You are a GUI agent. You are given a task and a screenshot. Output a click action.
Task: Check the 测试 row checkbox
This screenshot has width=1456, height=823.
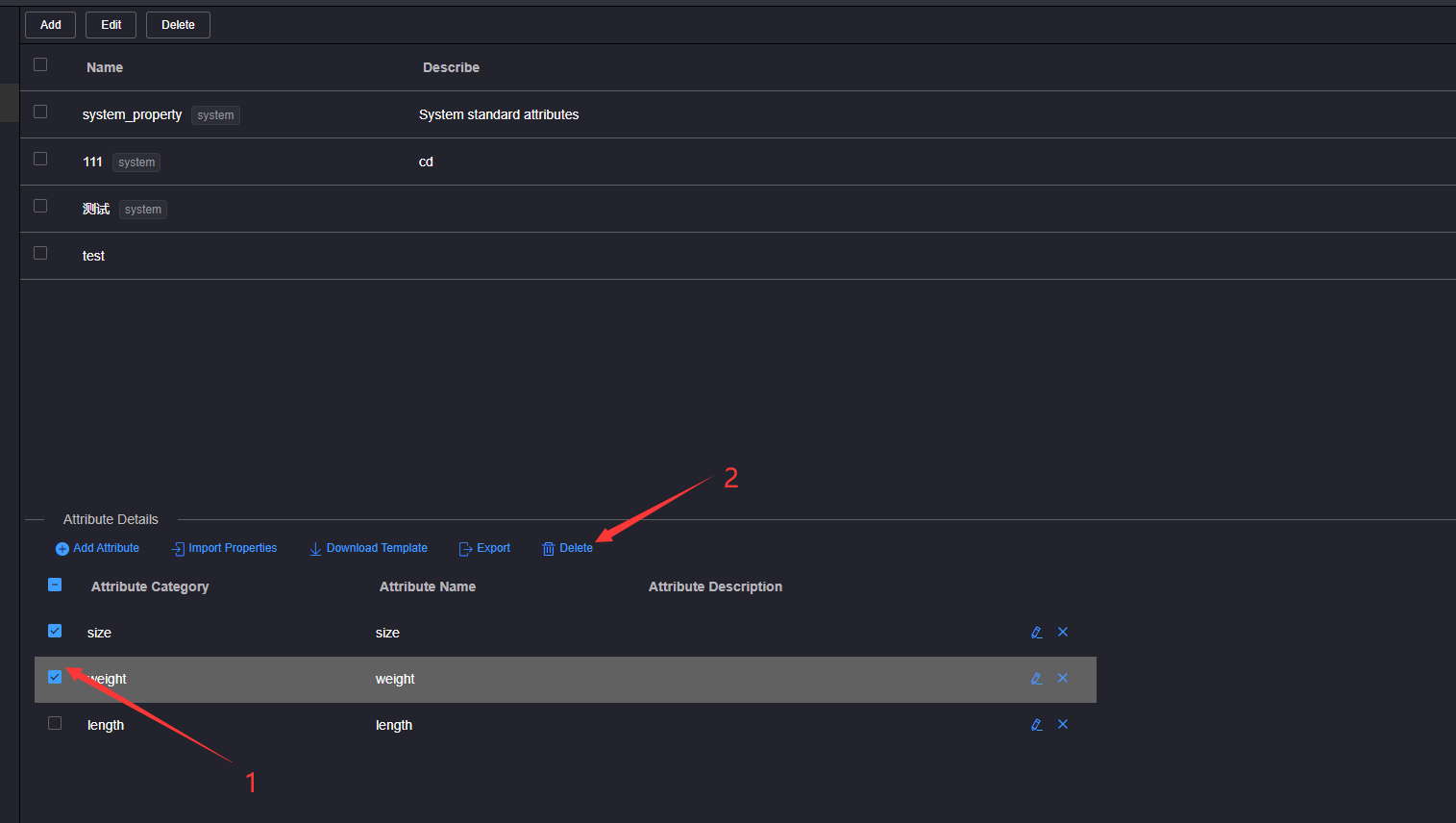point(40,206)
